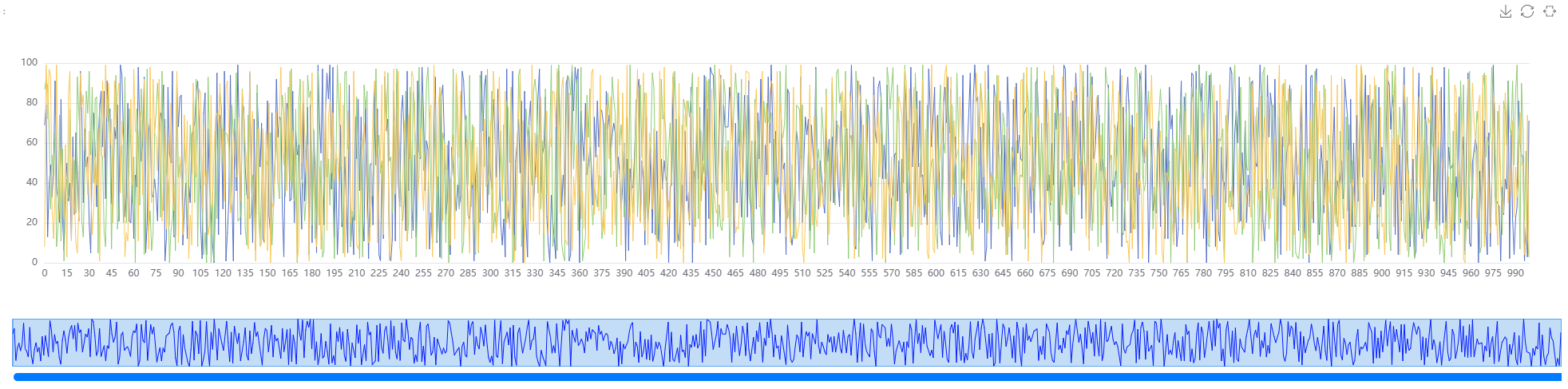Click the y-axis label 100
Image resolution: width=1568 pixels, height=389 pixels.
click(x=29, y=62)
